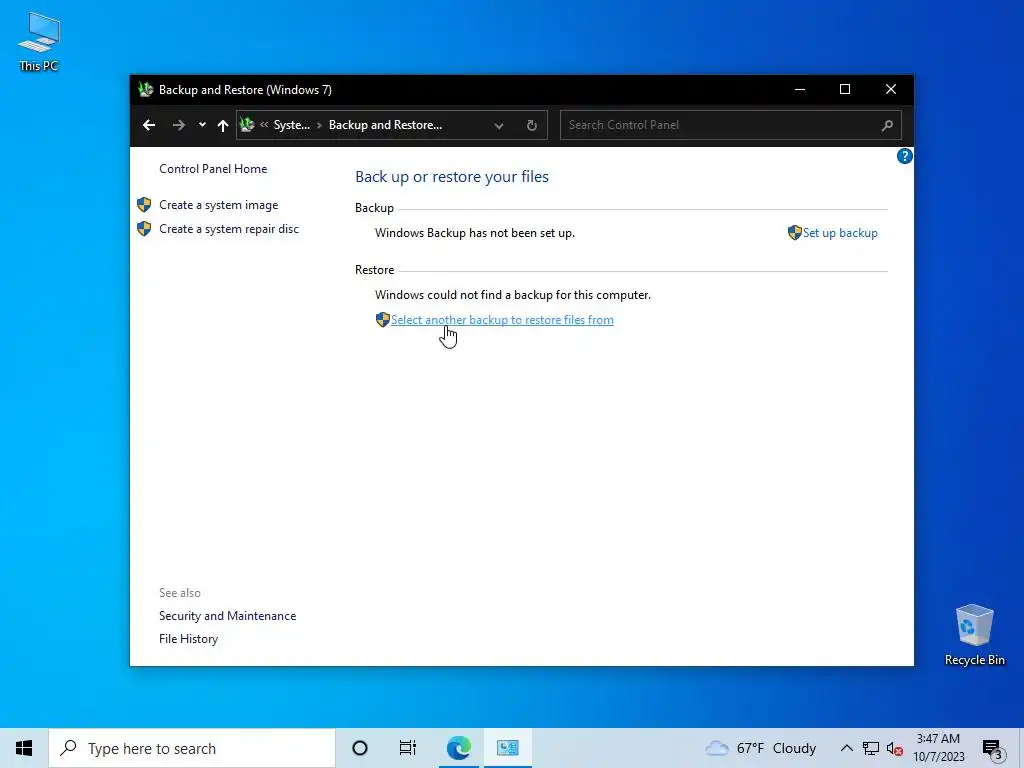Open the notification center icon
Screen dimensions: 1024x768
[993, 749]
